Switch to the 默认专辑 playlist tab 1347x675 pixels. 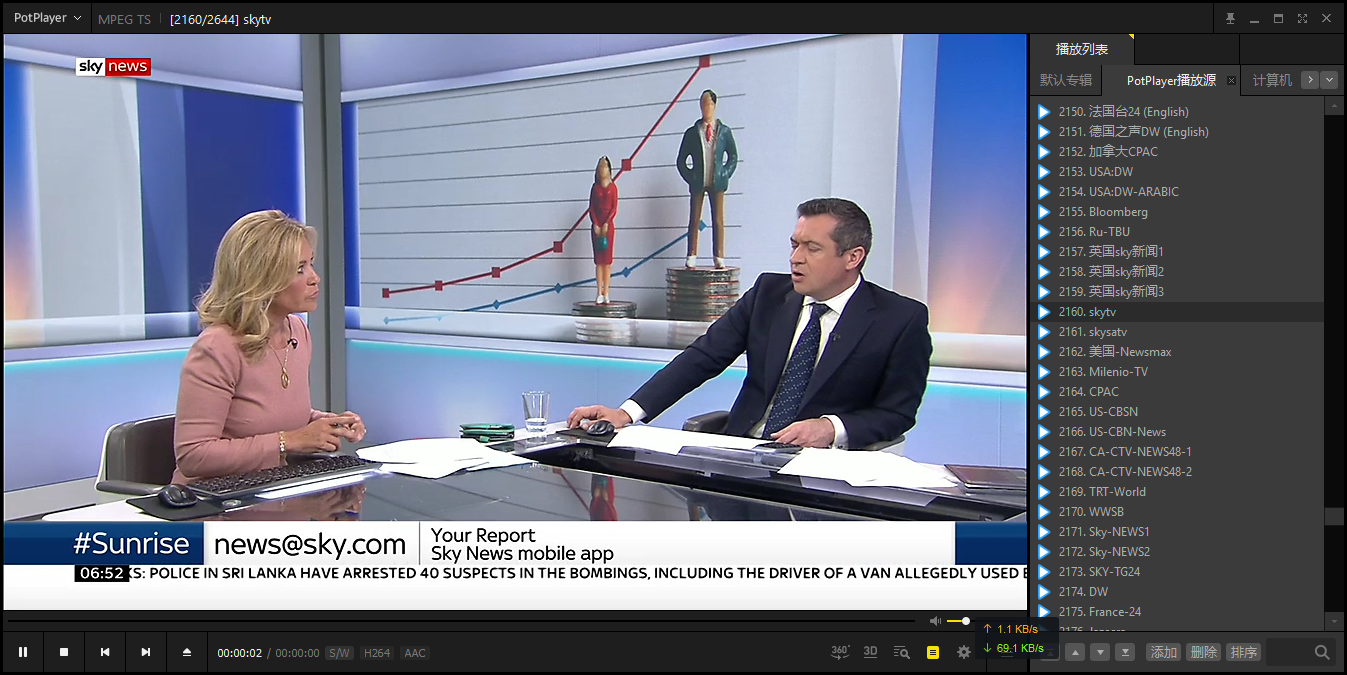1066,80
